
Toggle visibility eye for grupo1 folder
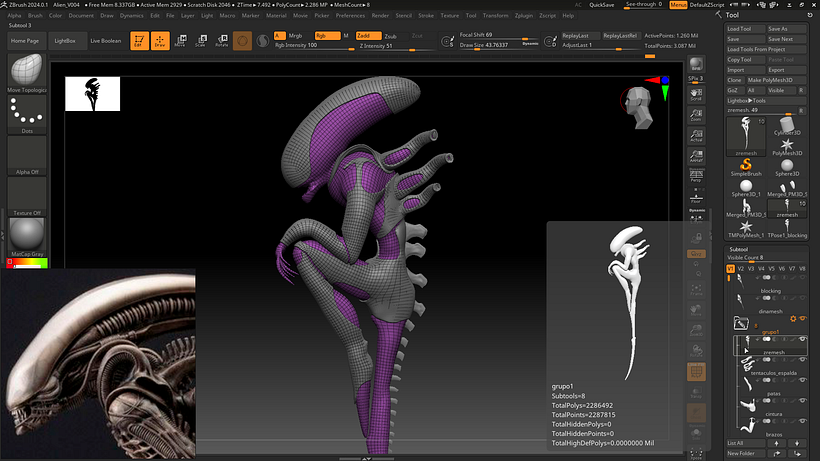pyautogui.click(x=803, y=318)
